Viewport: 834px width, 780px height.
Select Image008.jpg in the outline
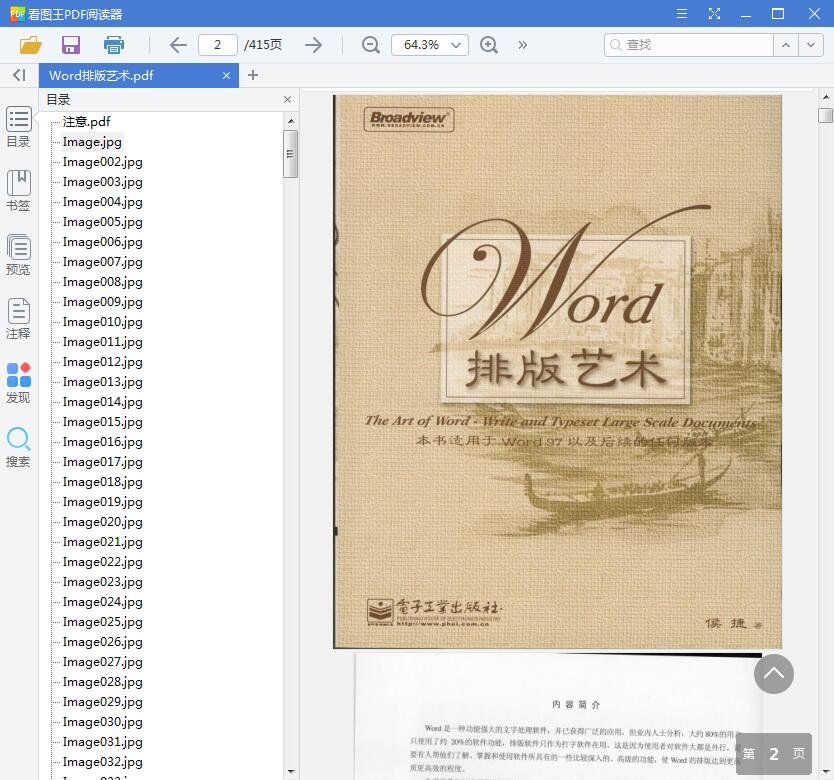tap(103, 282)
